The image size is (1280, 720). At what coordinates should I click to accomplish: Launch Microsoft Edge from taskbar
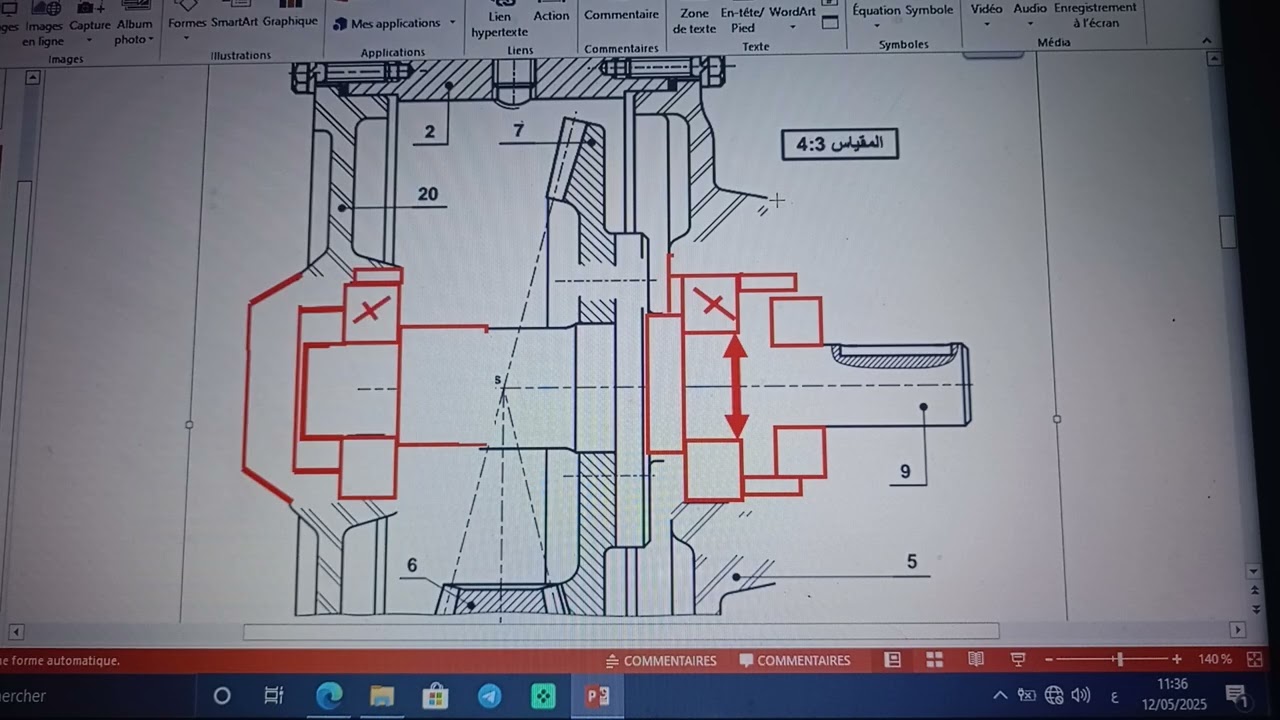329,696
